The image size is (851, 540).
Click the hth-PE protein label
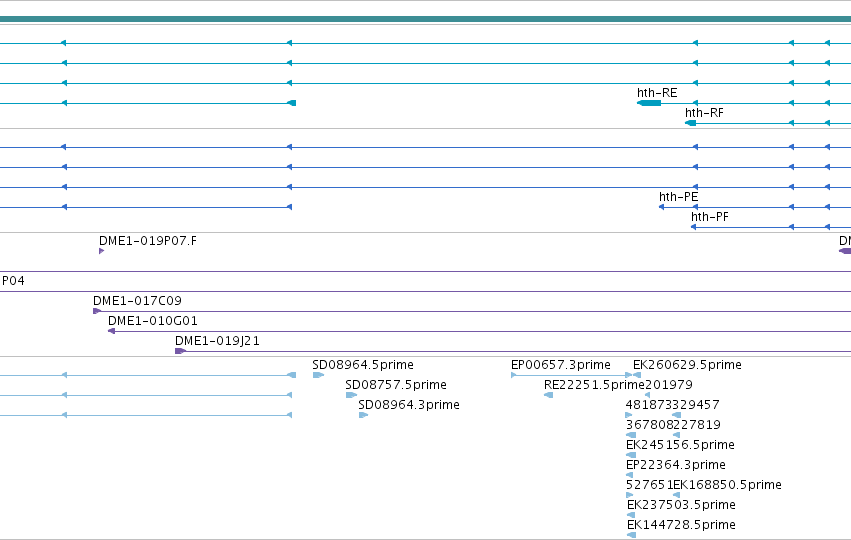coord(678,197)
